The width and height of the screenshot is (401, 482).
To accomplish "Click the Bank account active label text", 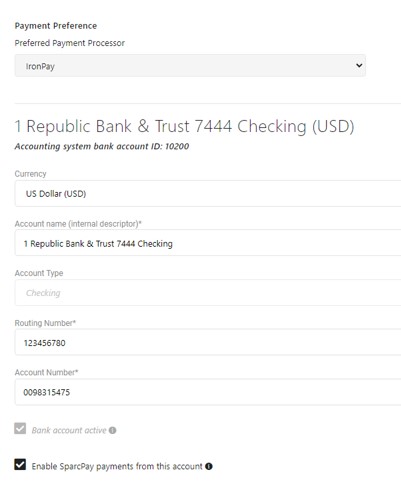I will click(69, 430).
